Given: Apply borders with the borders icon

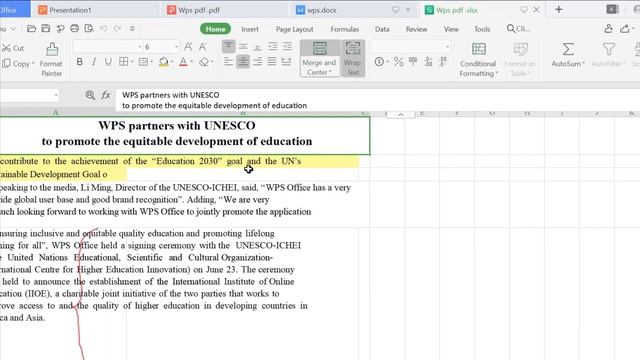Looking at the screenshot, I should (124, 62).
